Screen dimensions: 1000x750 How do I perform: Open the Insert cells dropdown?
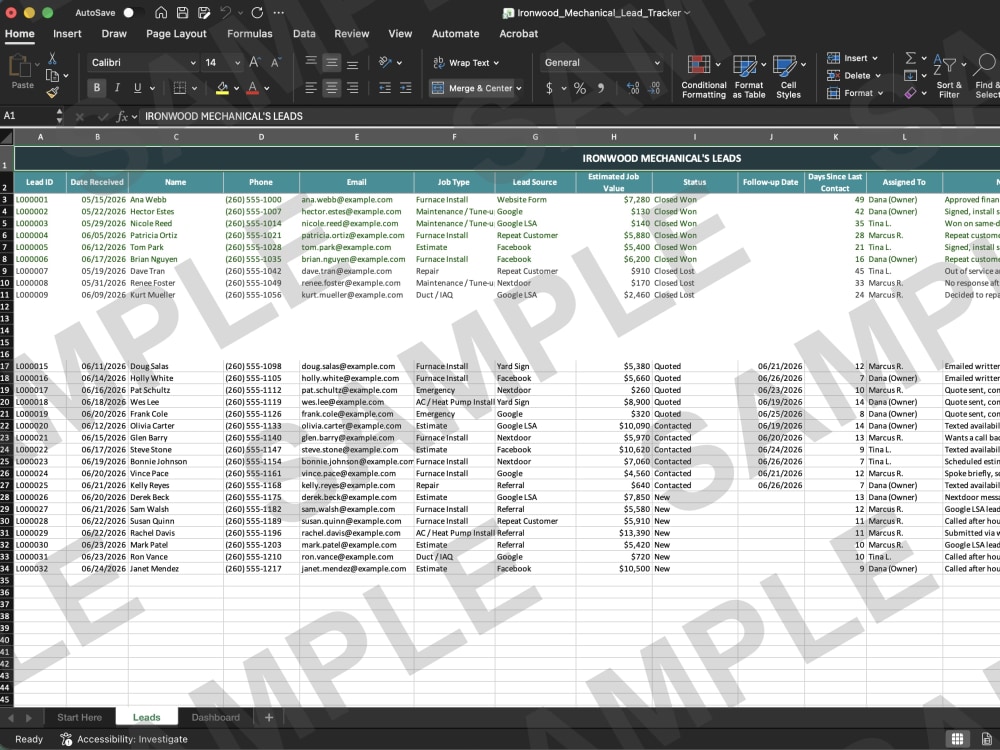click(x=853, y=58)
